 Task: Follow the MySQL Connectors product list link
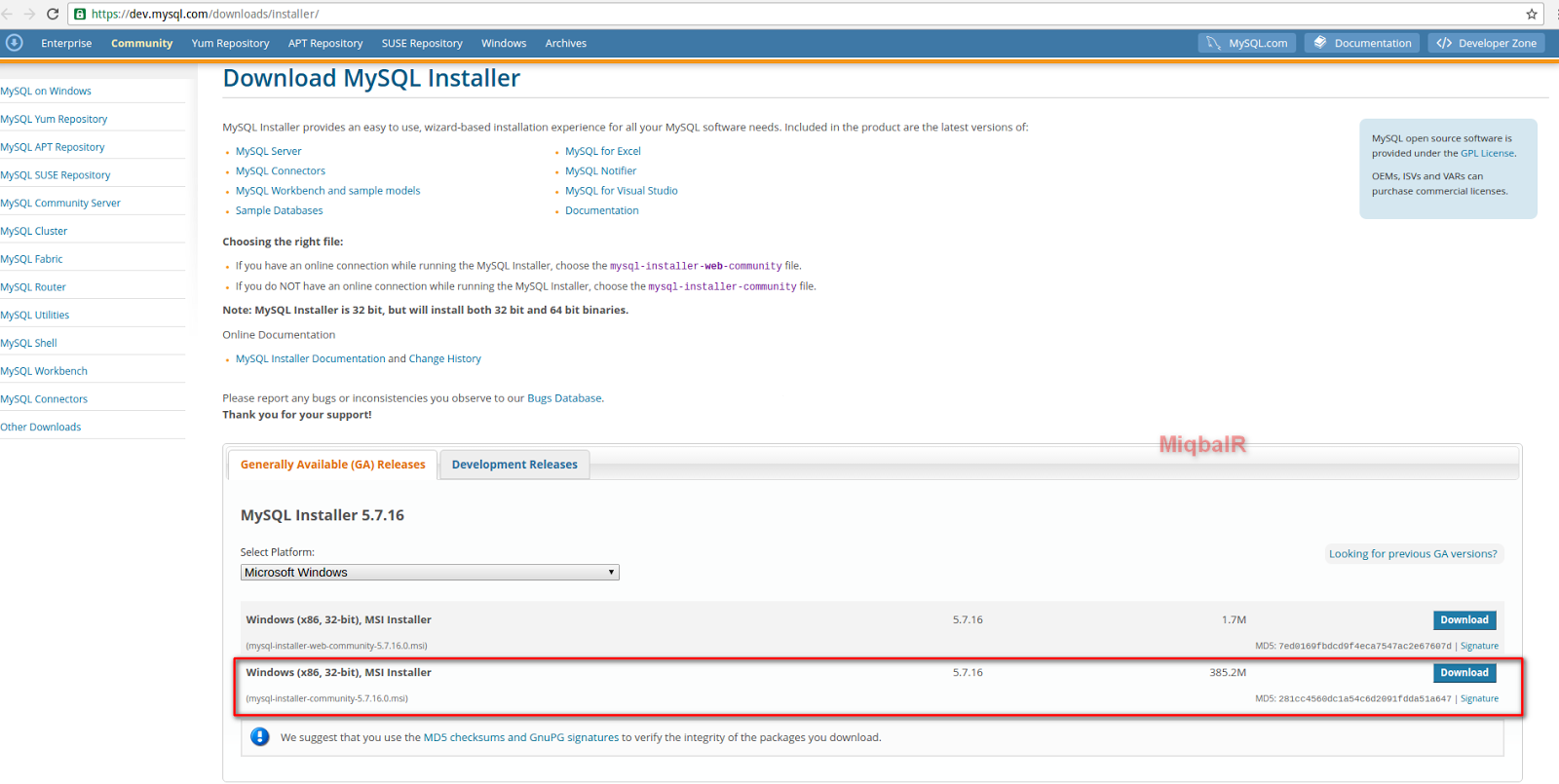click(x=280, y=170)
